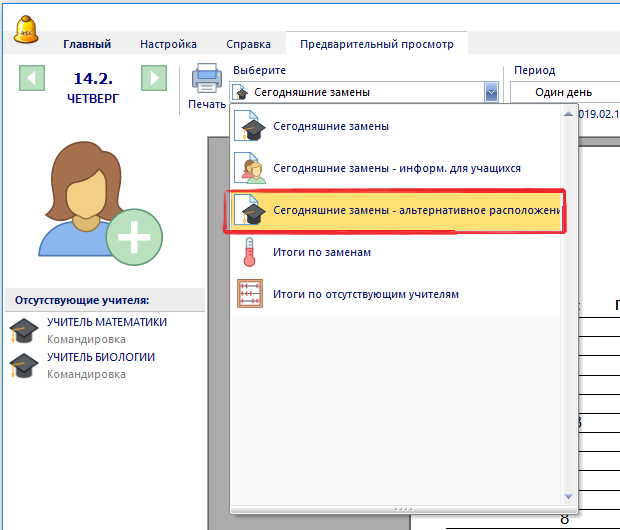620x530 pixels.
Task: Select 'Сегодняшние замены' list option
Action: (330, 127)
